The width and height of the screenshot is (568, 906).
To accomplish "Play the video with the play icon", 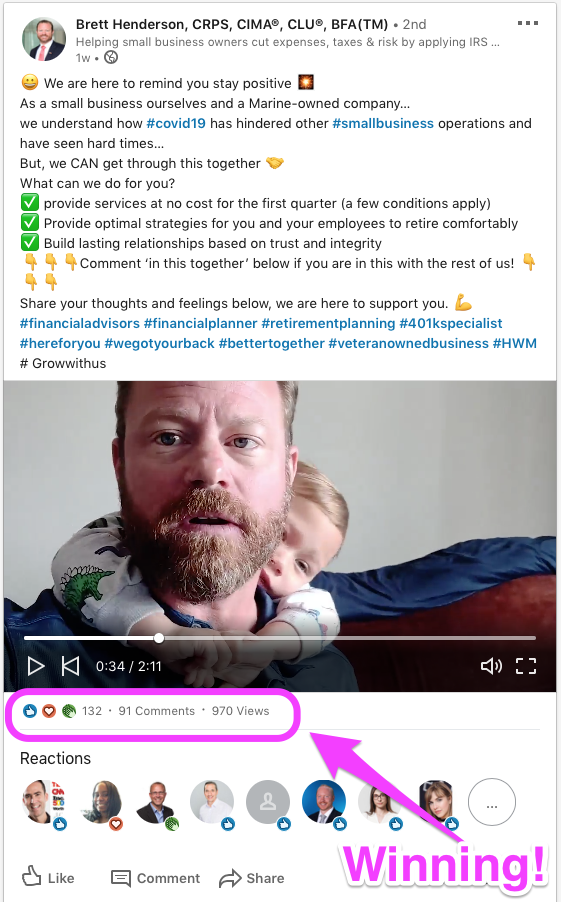I will (x=36, y=666).
